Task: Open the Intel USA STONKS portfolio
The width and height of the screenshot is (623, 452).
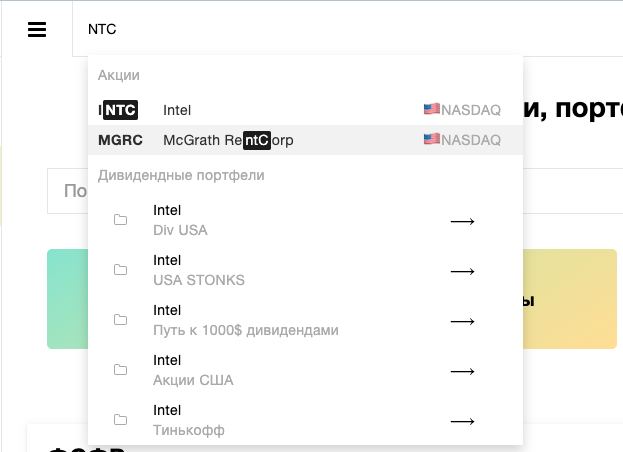Action: pyautogui.click(x=305, y=270)
